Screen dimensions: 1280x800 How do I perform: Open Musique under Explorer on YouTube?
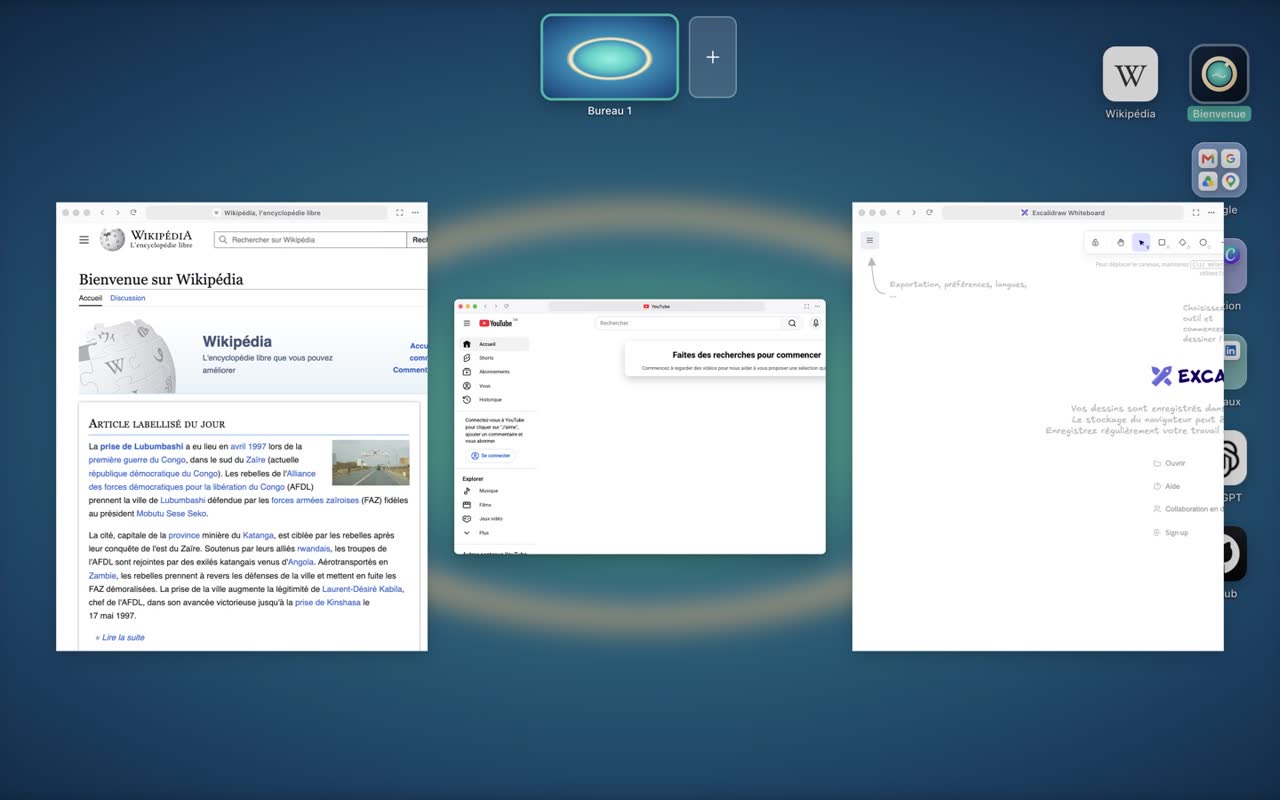(x=495, y=491)
